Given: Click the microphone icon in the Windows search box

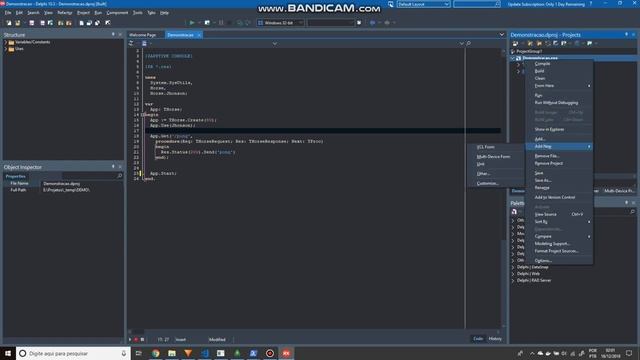Looking at the screenshot, I should point(124,353).
